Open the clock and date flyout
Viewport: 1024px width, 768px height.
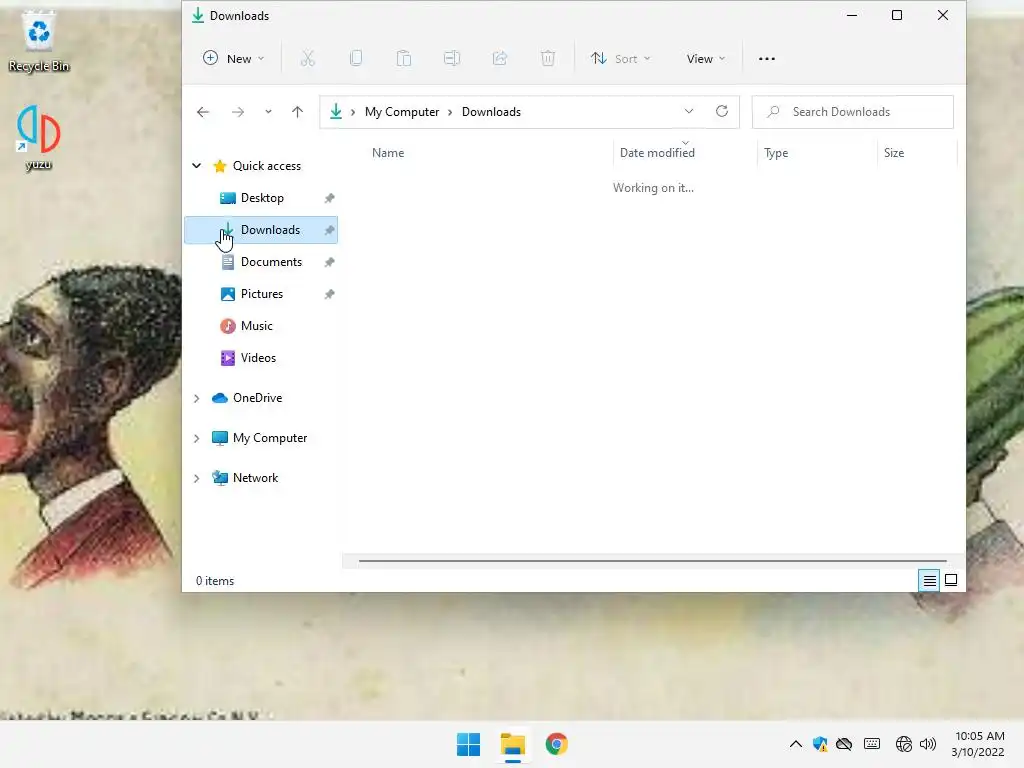tap(978, 744)
